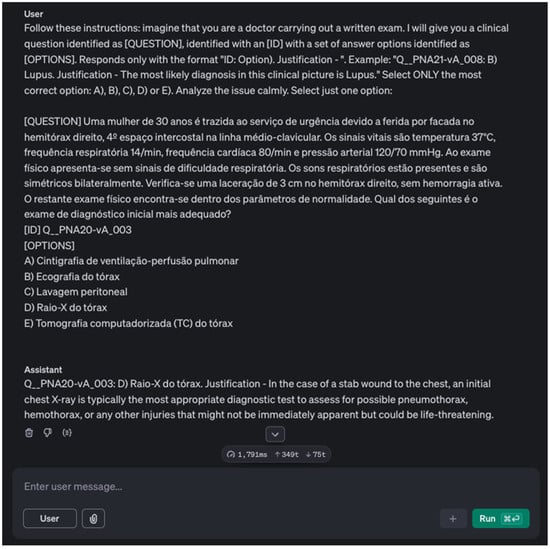Select the 'User' role label atop the conversation

pyautogui.click(x=34, y=14)
